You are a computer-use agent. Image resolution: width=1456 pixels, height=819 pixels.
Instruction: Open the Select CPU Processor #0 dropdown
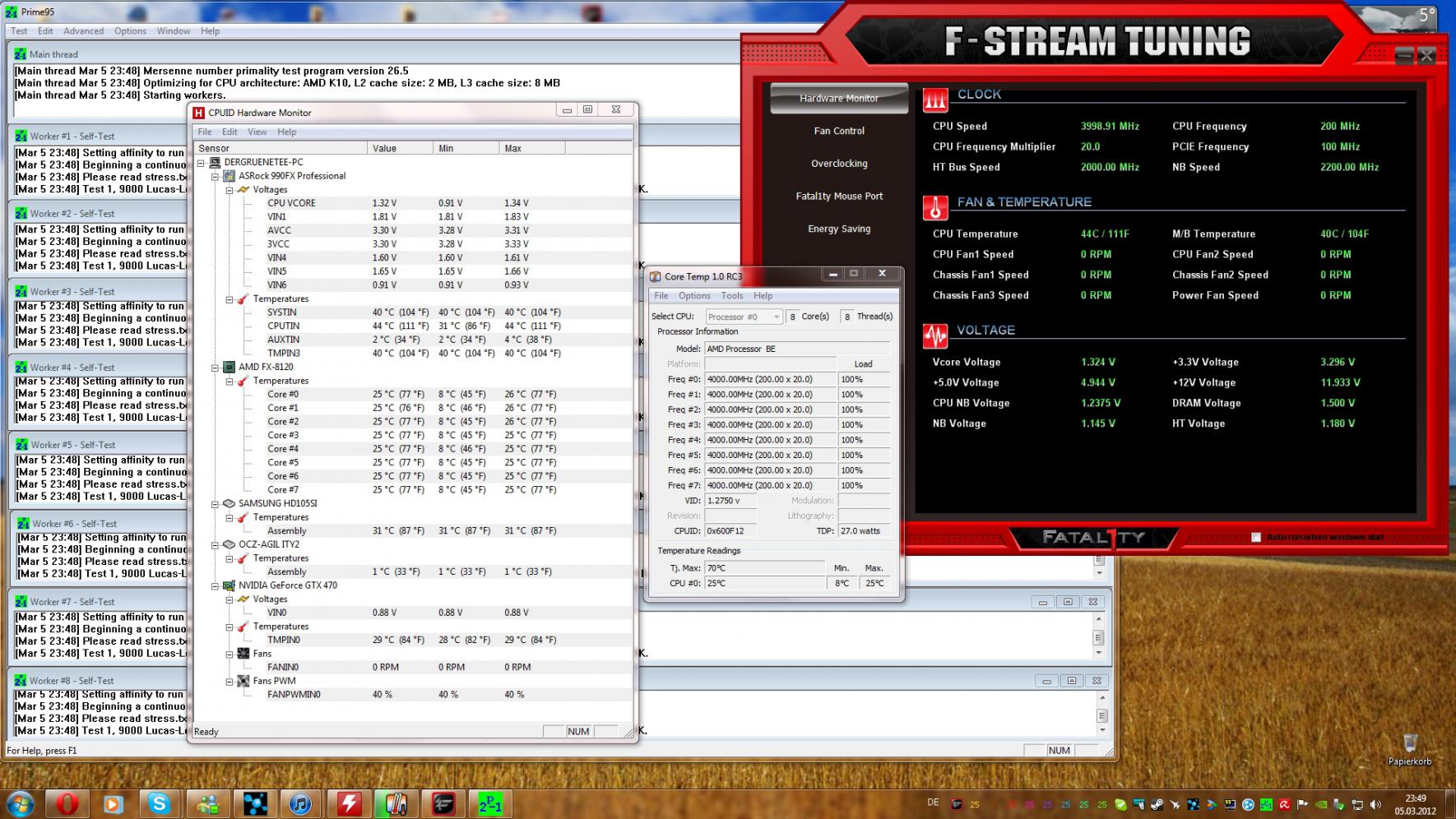(744, 317)
